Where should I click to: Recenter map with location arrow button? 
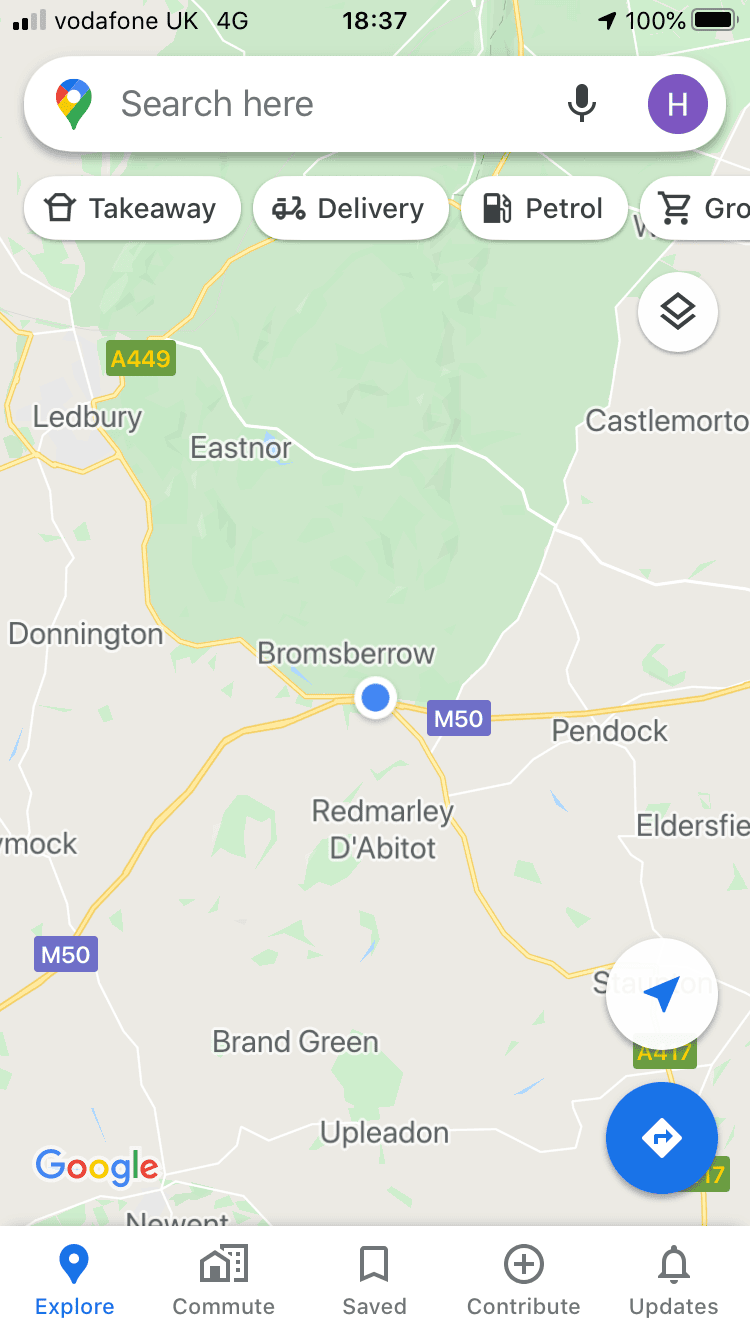click(x=661, y=994)
